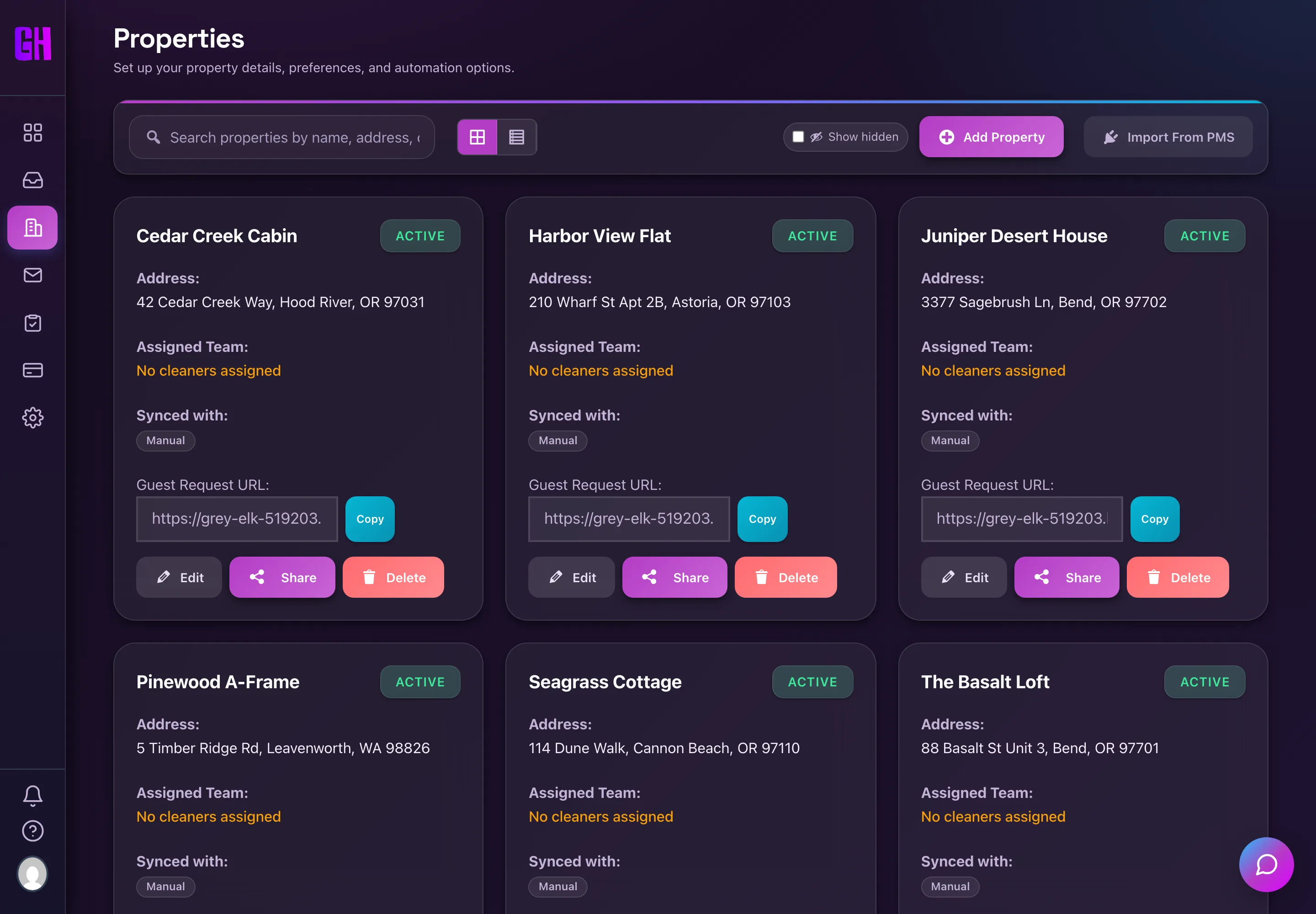Open the settings gear icon in sidebar
Viewport: 1316px width, 914px height.
coord(32,418)
